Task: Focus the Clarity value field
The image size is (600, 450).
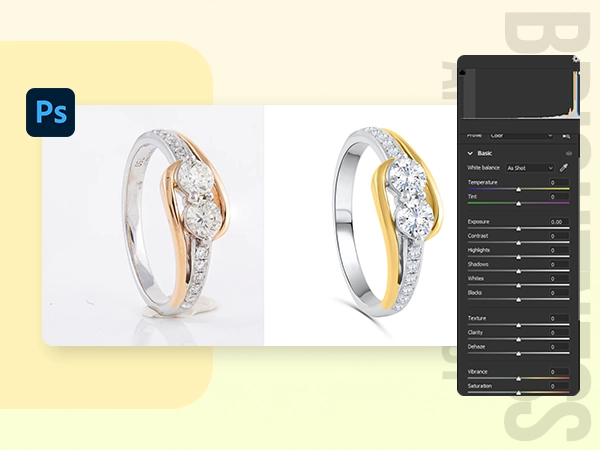Action: click(x=558, y=333)
